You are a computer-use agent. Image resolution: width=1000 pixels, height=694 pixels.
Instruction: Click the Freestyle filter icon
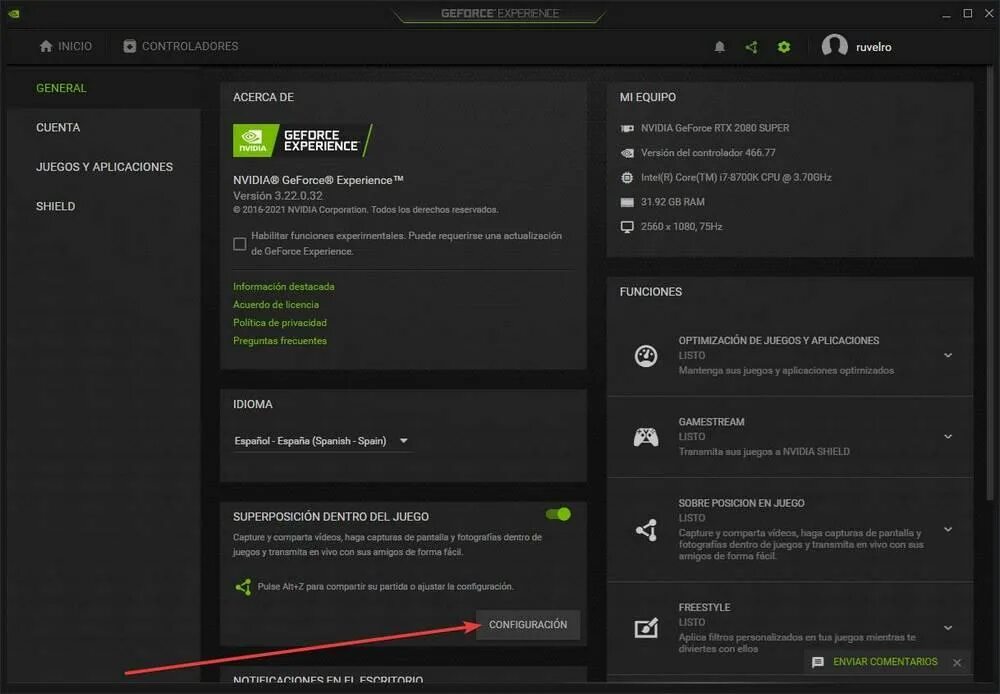[646, 628]
